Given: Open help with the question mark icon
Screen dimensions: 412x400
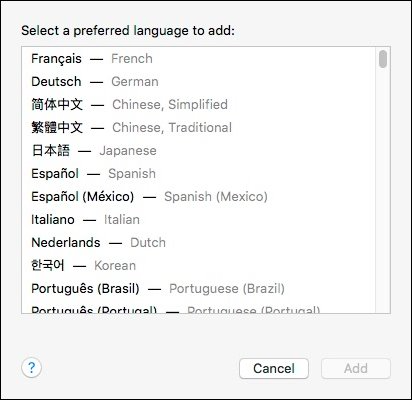Looking at the screenshot, I should coord(31,368).
